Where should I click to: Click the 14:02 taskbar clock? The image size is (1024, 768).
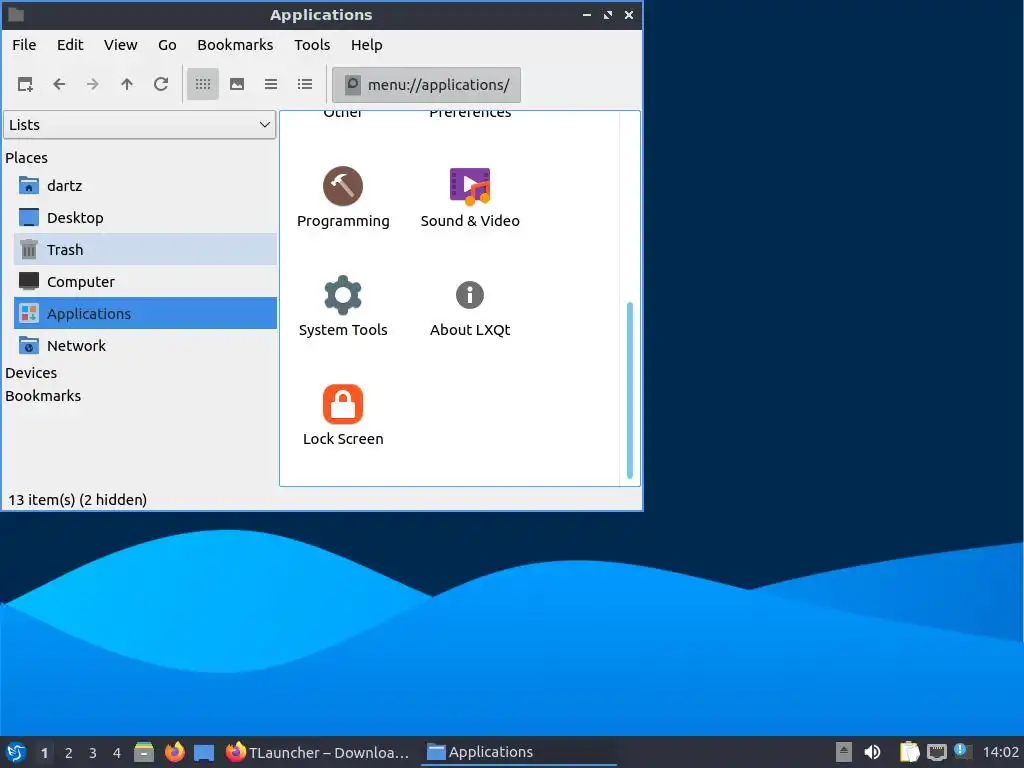(1000, 752)
